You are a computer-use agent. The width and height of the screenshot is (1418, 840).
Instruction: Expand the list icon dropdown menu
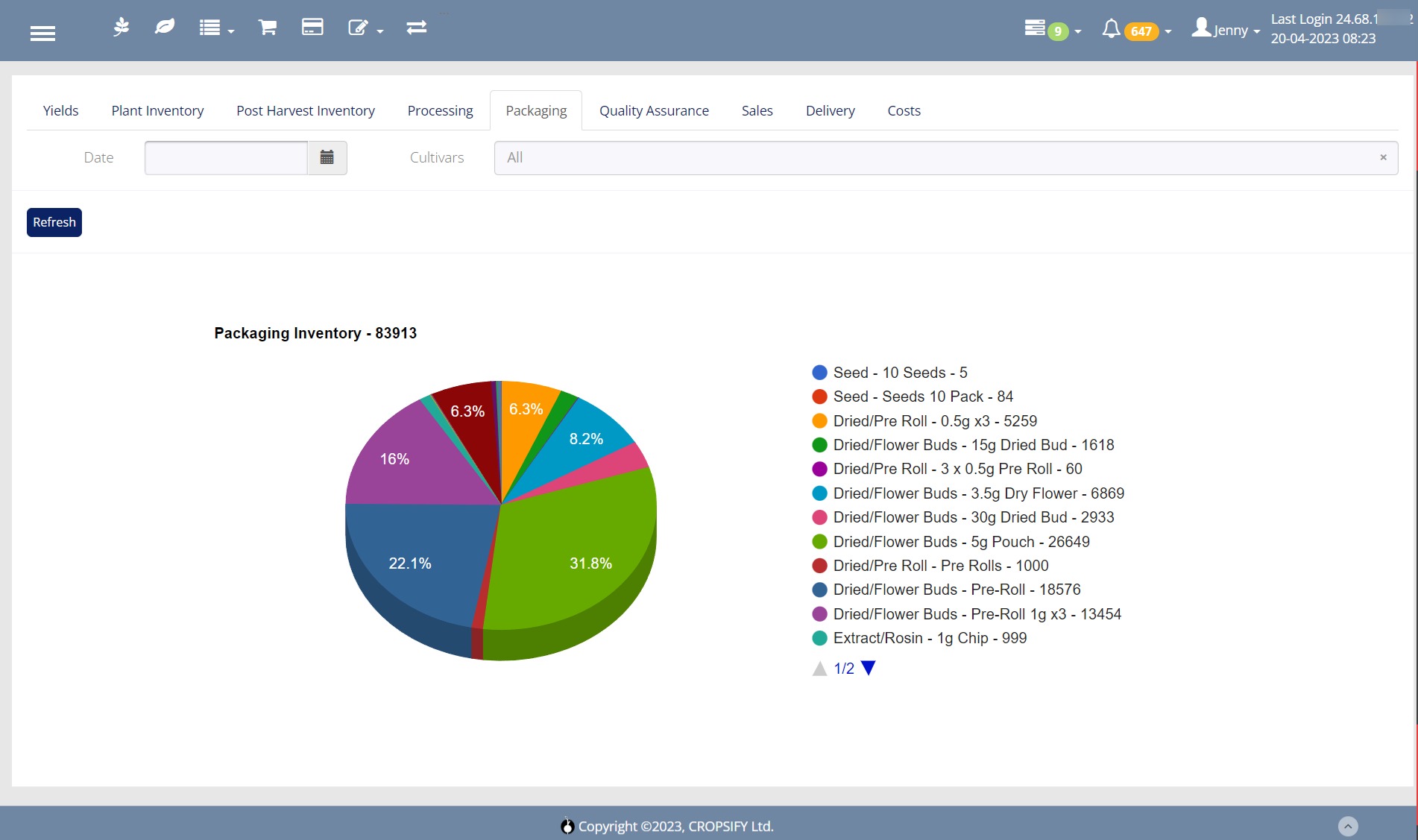tap(216, 28)
